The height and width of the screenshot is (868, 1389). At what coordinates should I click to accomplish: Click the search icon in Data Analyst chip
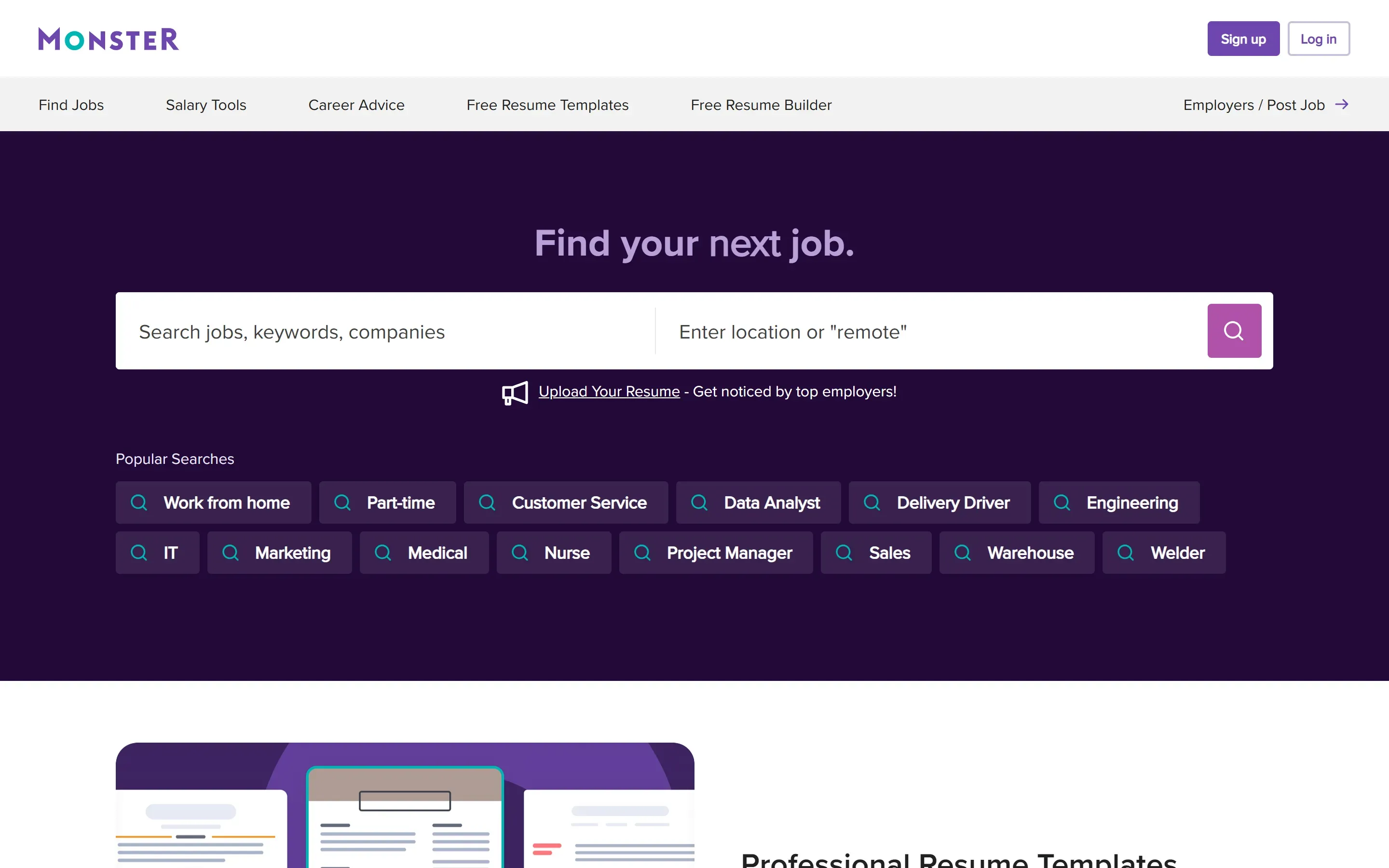point(699,502)
